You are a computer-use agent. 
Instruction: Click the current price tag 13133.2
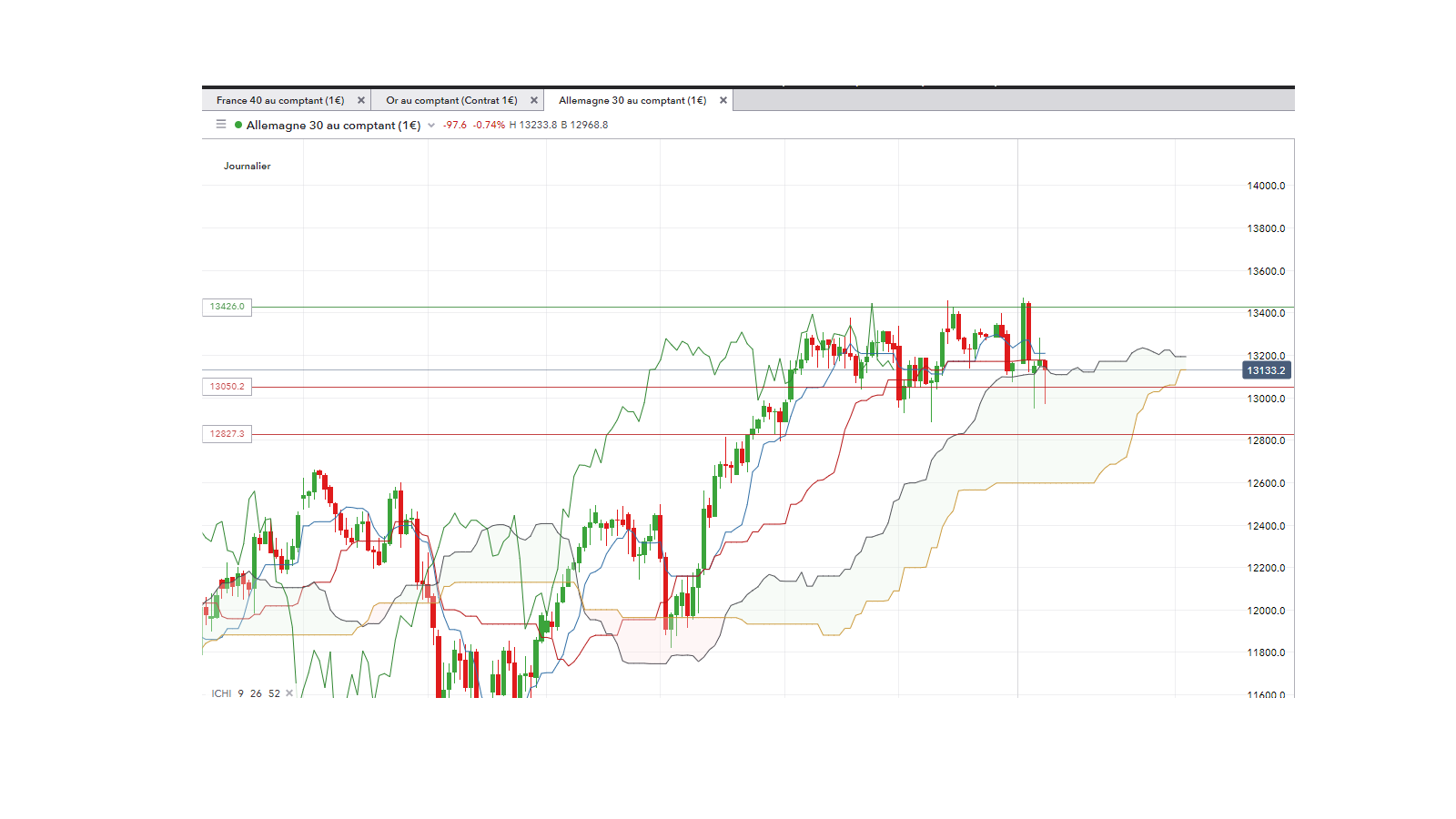[1266, 370]
